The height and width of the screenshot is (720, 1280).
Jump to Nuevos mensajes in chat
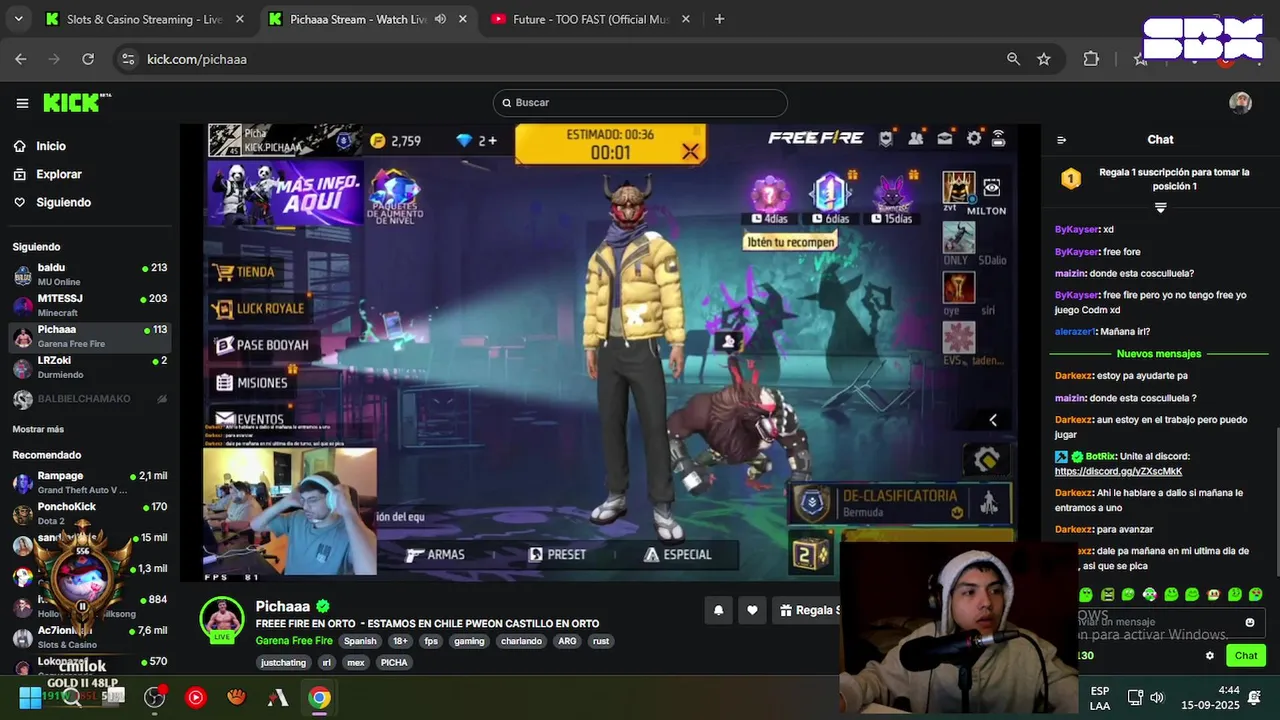pyautogui.click(x=1159, y=354)
